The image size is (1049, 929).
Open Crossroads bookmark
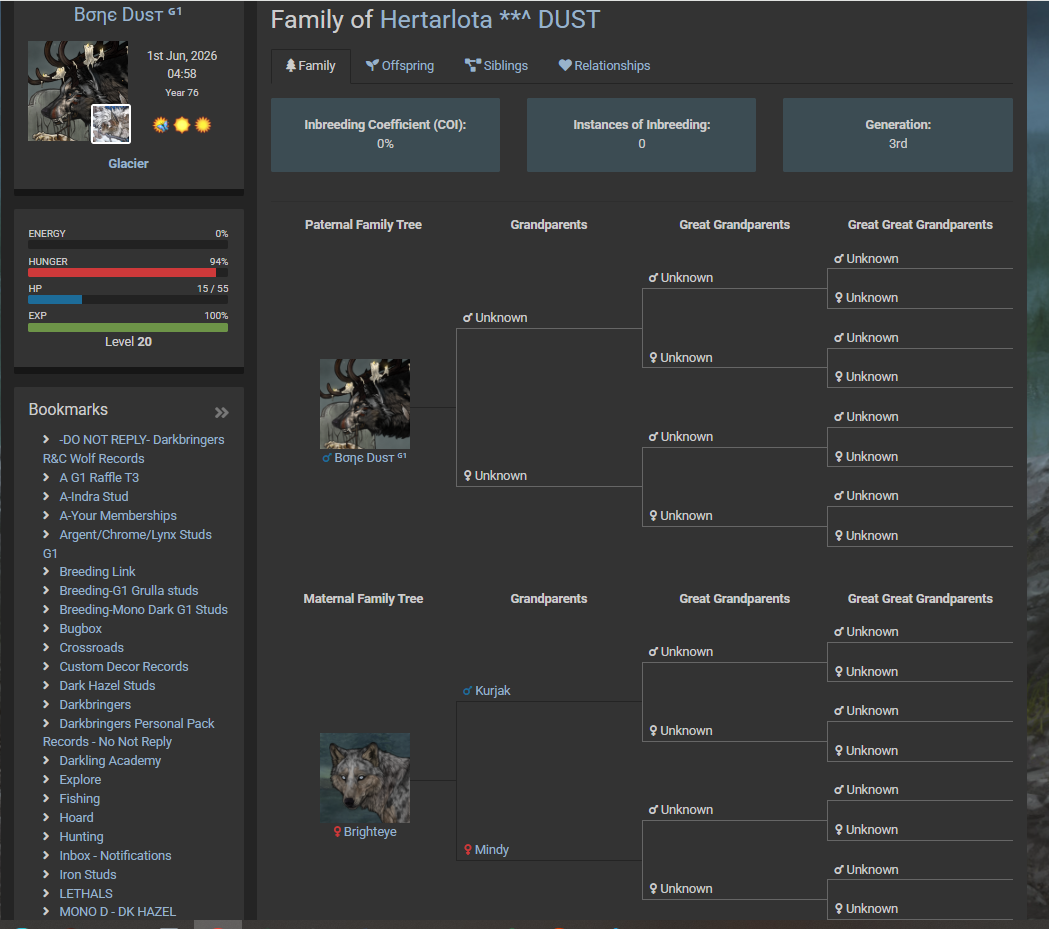click(x=91, y=647)
